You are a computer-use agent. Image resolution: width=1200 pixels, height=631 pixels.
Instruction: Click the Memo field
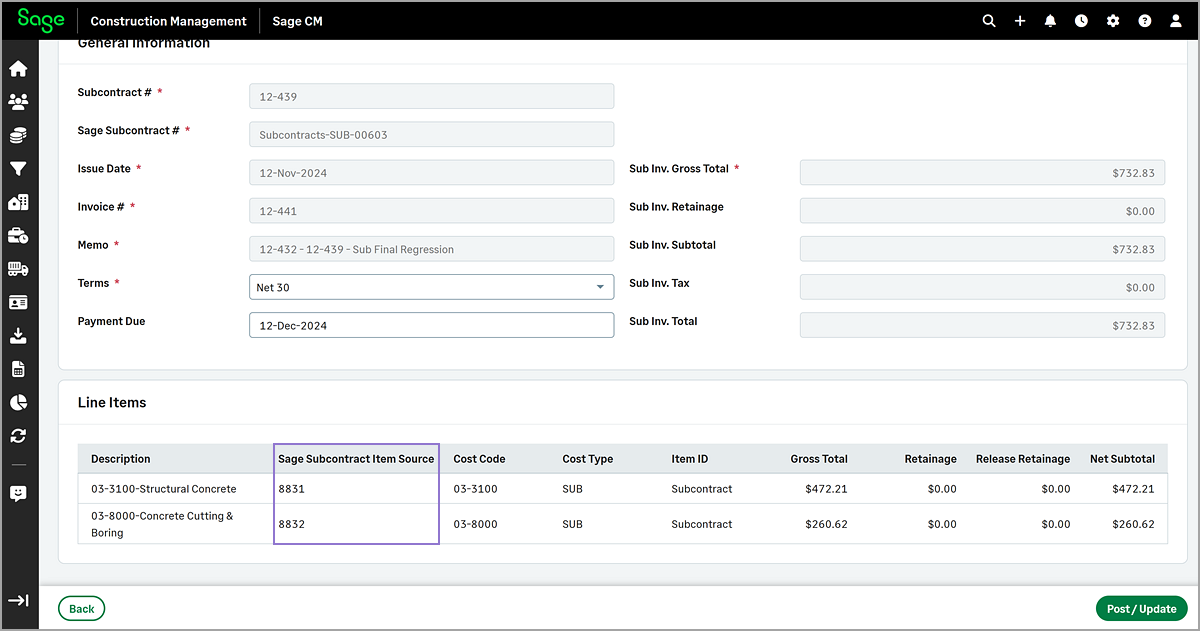pyautogui.click(x=431, y=249)
